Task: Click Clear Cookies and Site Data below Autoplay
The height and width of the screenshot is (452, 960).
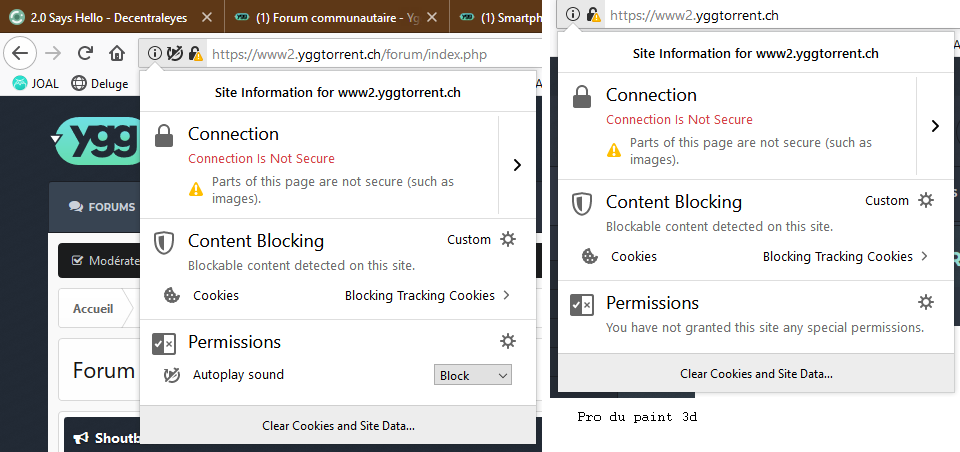Action: [338, 425]
